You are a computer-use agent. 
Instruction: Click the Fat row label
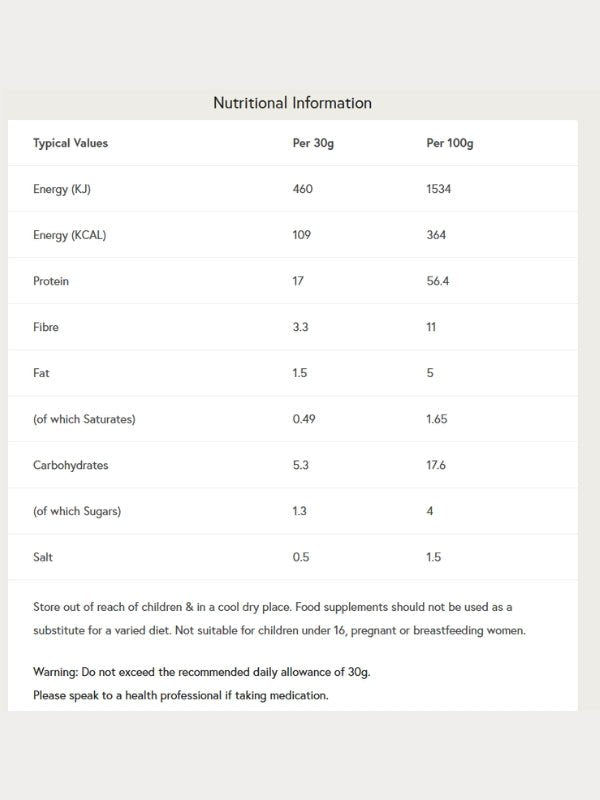tap(41, 373)
